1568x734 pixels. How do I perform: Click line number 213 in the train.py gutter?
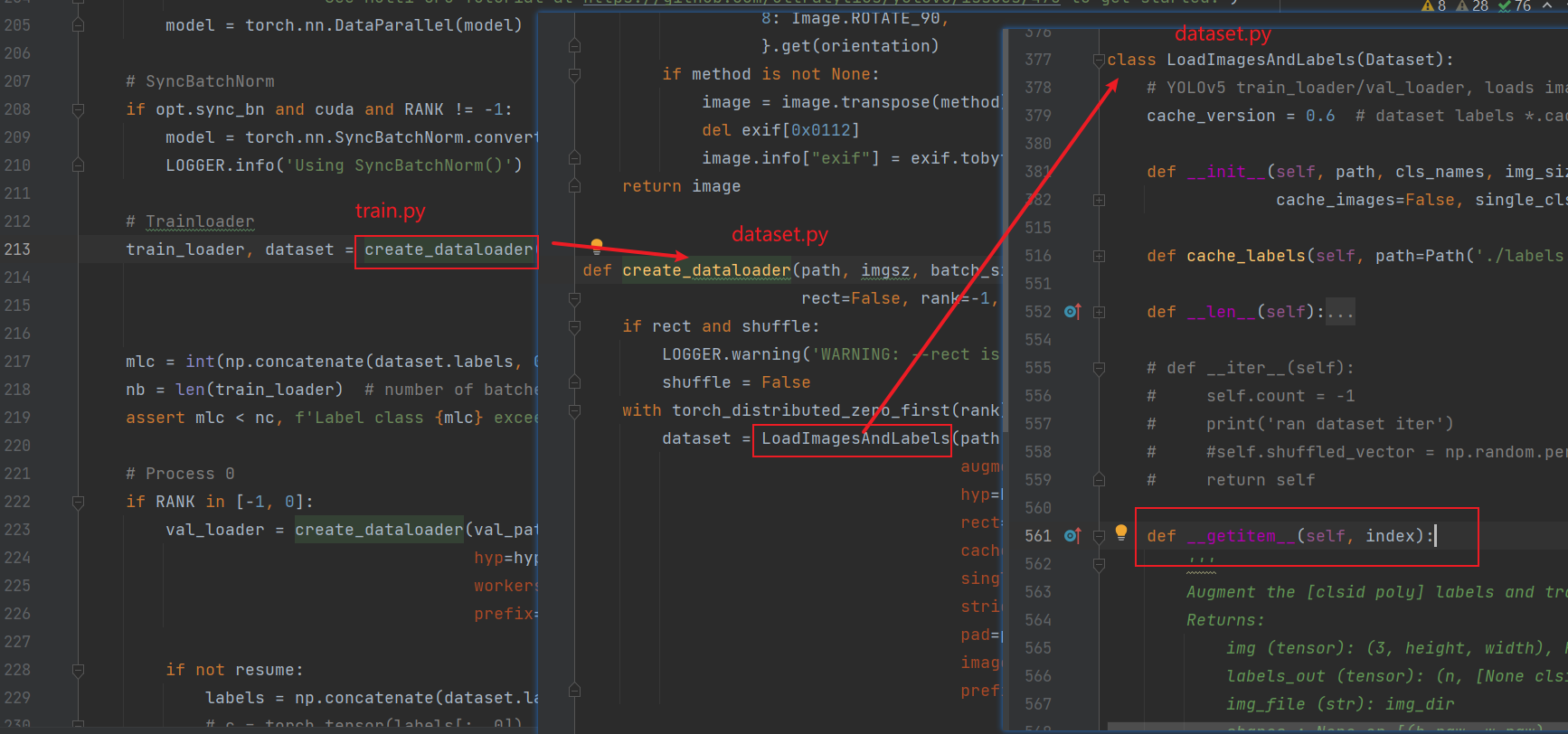[x=17, y=249]
